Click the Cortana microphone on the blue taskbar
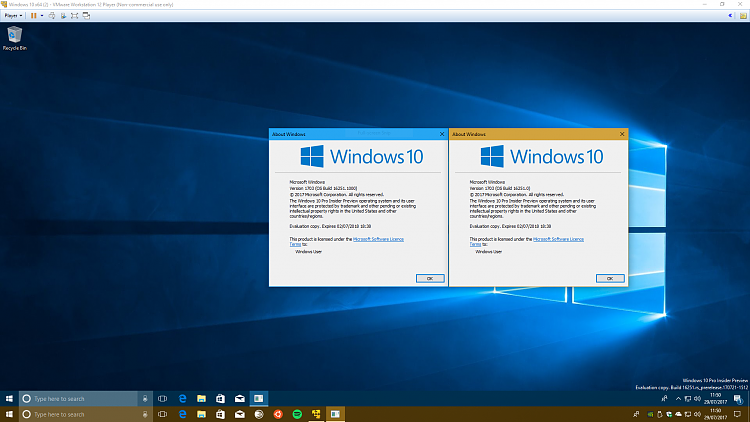This screenshot has width=750, height=422. click(145, 399)
